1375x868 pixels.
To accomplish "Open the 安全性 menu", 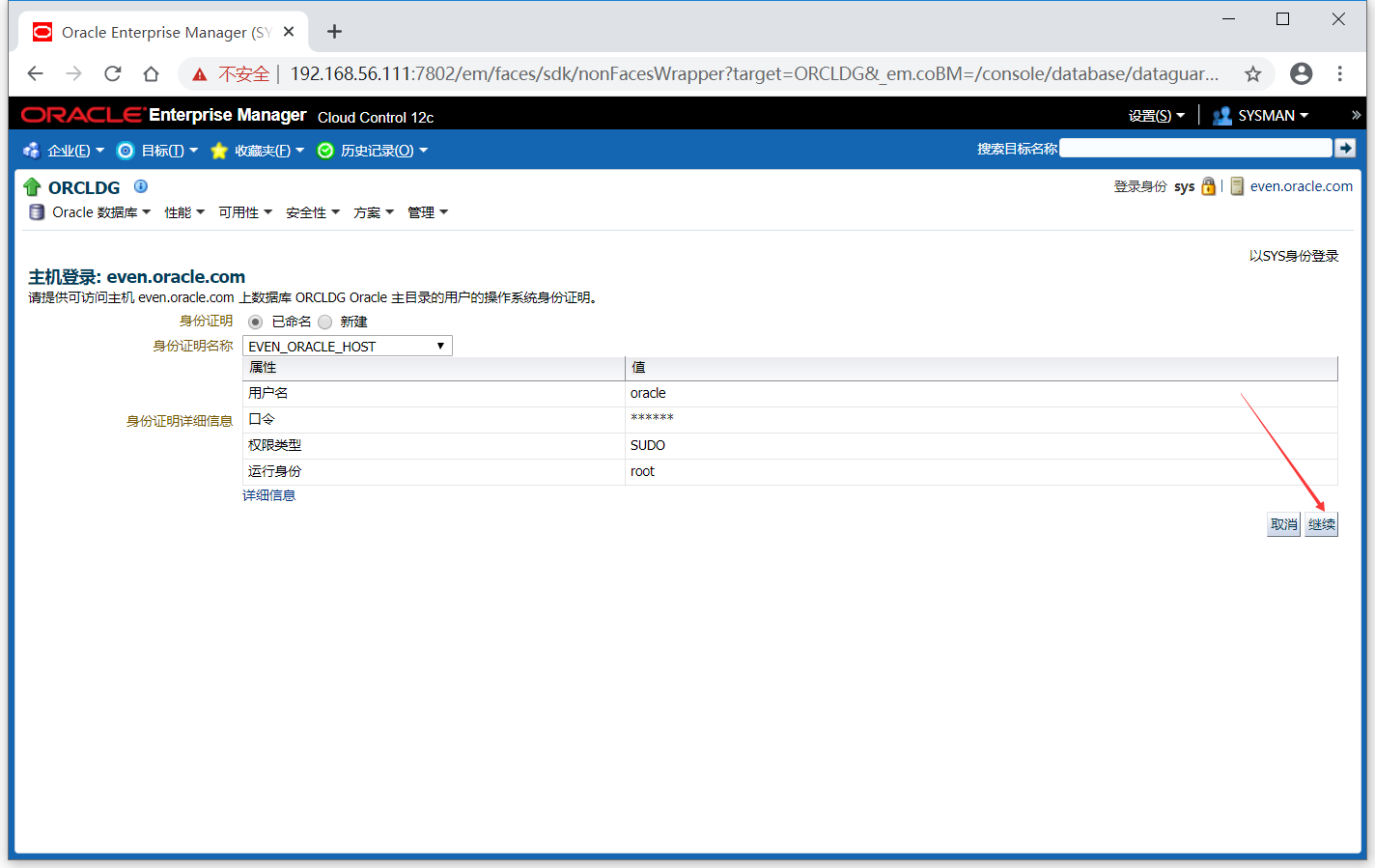I will pos(313,212).
